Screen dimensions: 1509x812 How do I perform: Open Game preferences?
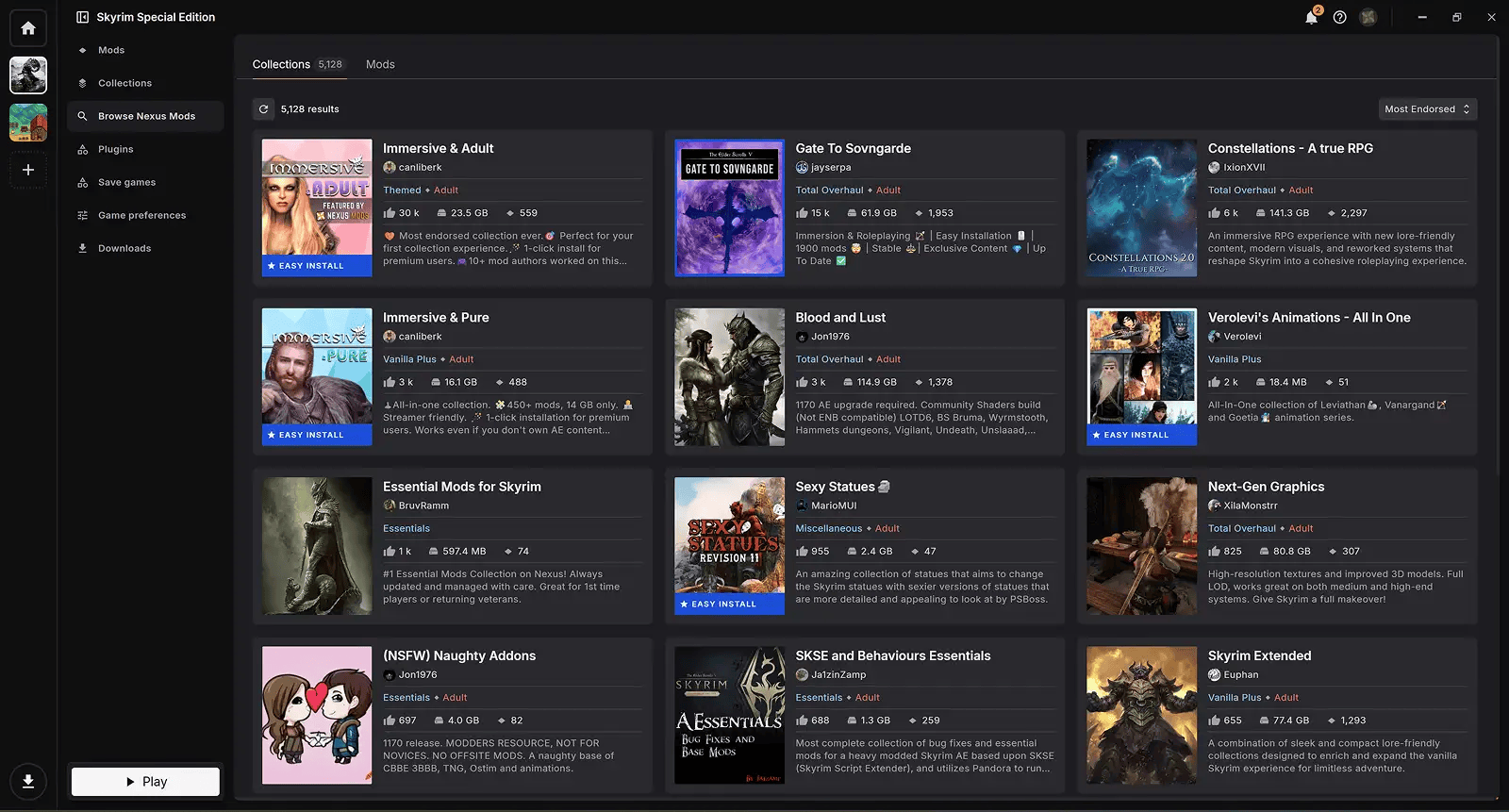(145, 215)
